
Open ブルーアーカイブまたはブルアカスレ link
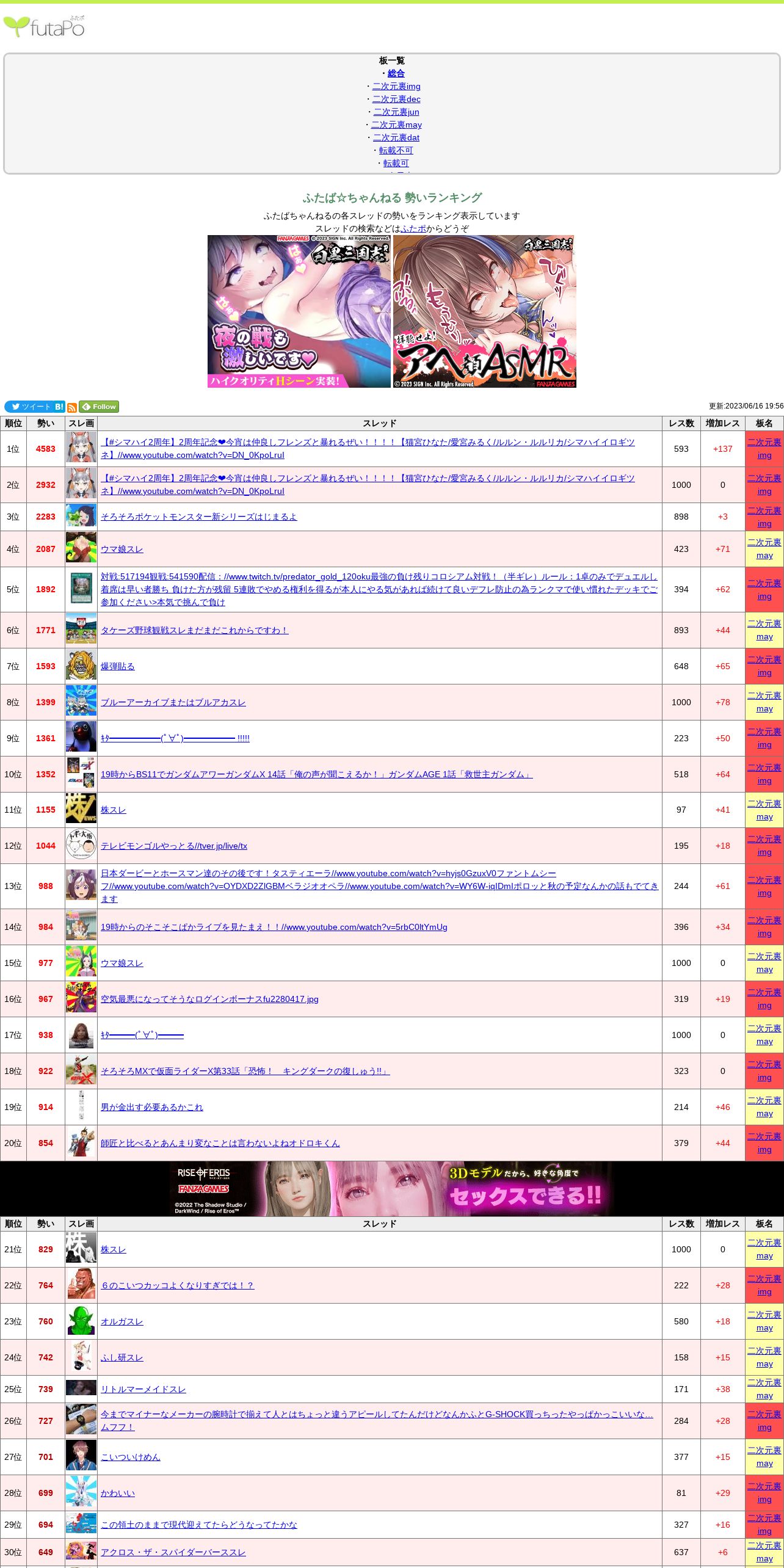[173, 702]
